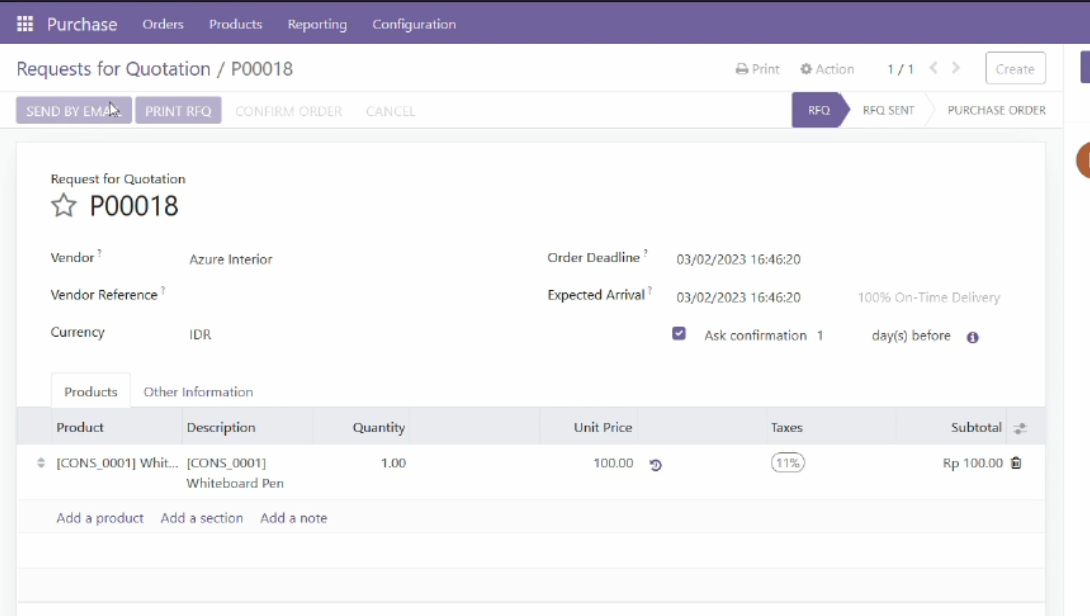Open the Reporting menu

317,23
